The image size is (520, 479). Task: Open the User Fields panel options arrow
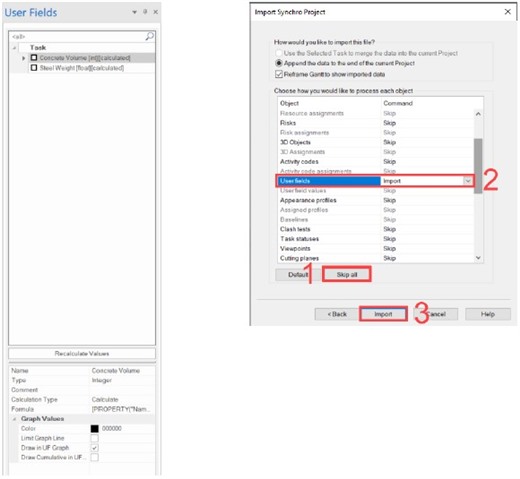pos(134,12)
